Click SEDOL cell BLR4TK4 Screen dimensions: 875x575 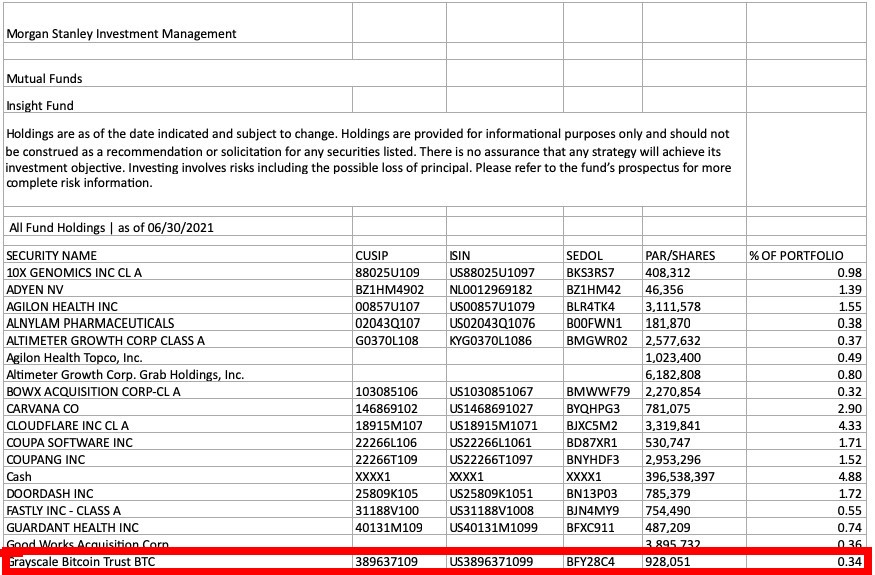point(603,306)
